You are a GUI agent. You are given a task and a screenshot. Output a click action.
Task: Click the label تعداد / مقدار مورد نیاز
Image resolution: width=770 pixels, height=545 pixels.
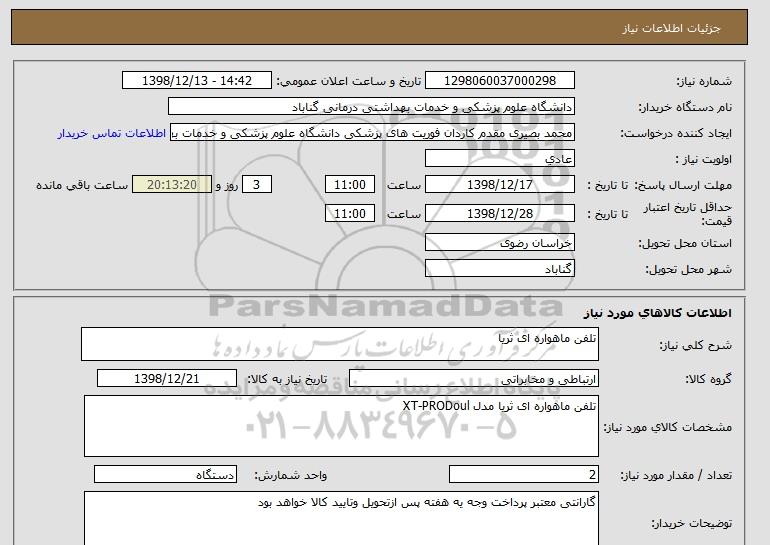(x=676, y=475)
